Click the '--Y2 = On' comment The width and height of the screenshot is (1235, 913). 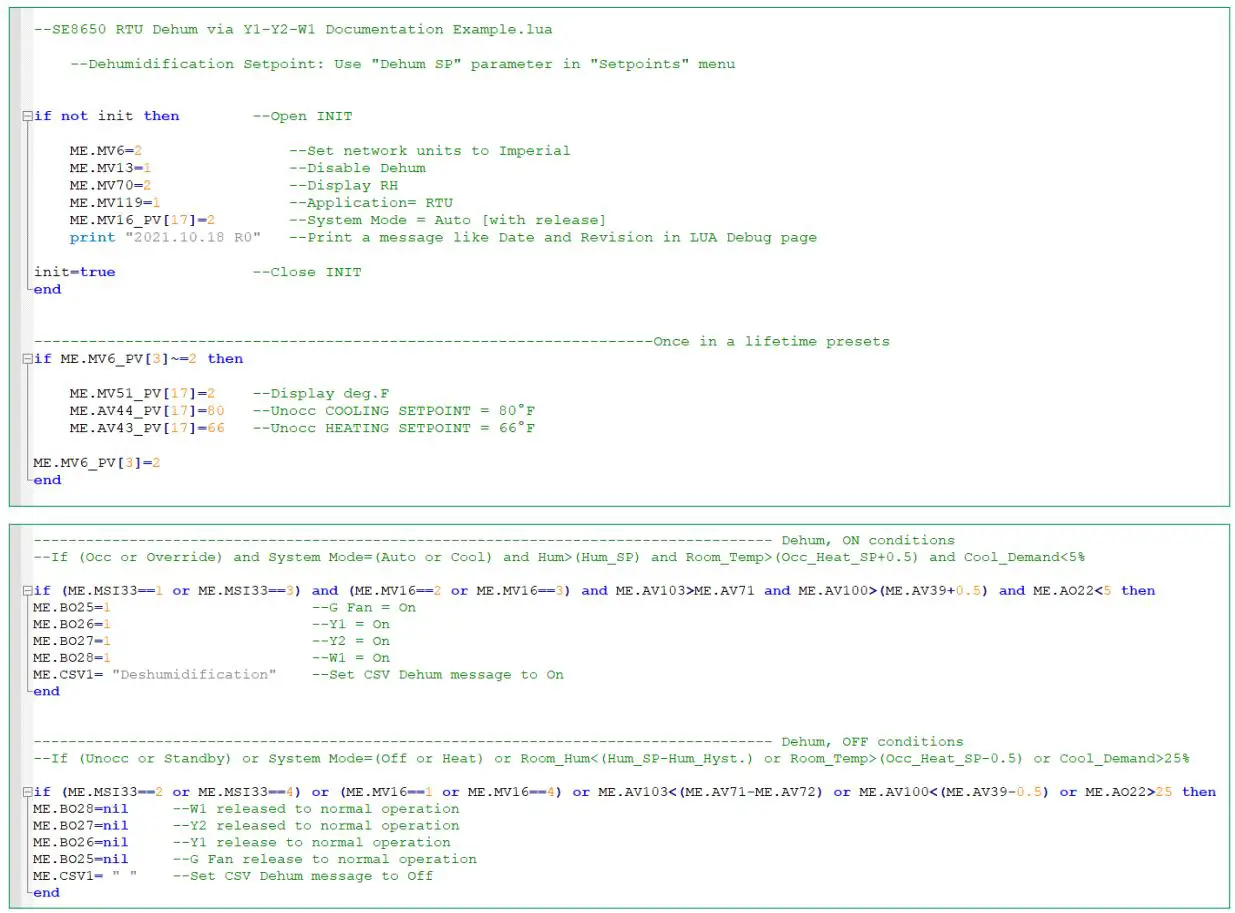point(352,641)
